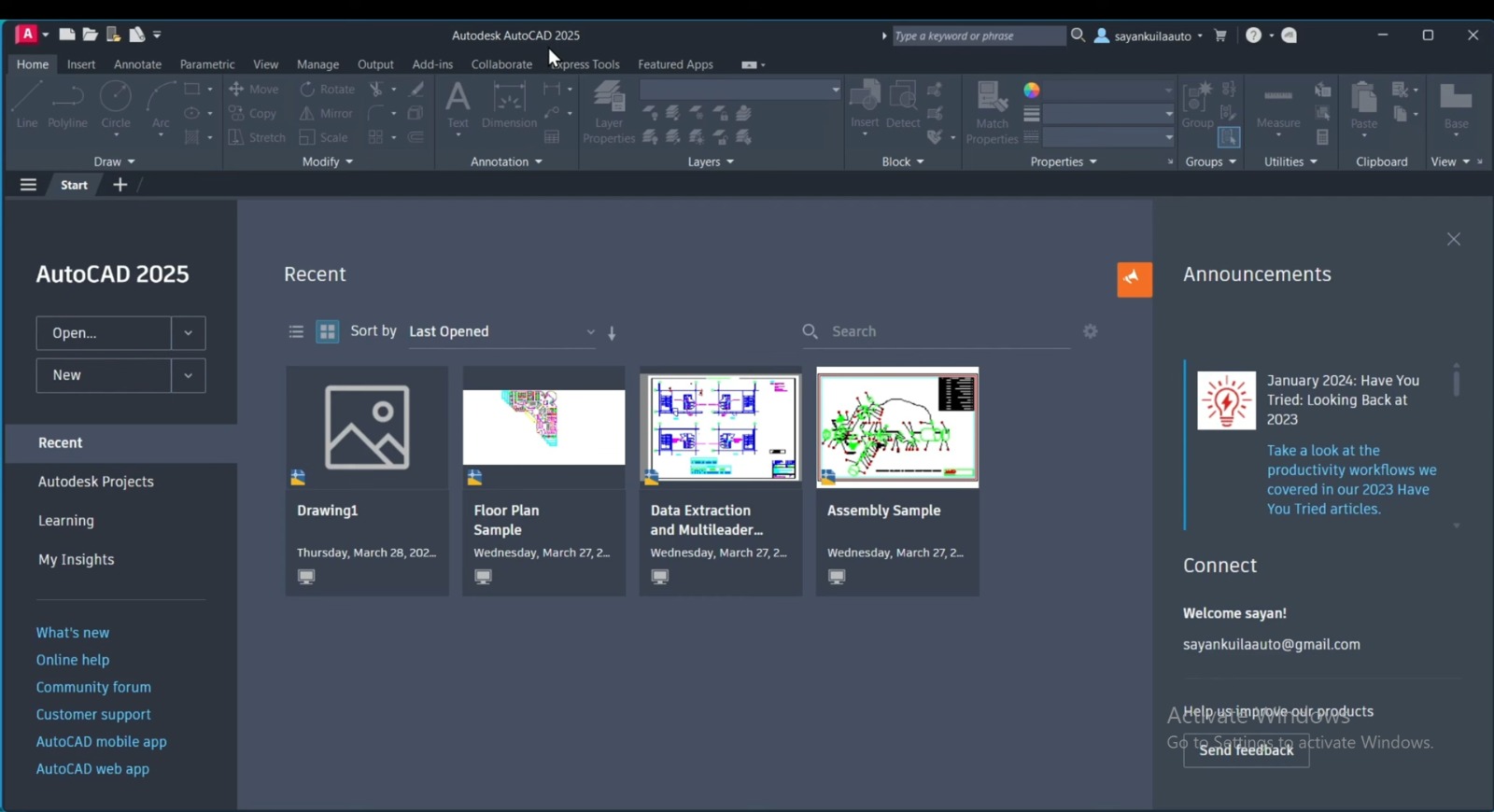This screenshot has width=1494, height=812.
Task: Click the Stretch tool
Action: click(x=257, y=137)
